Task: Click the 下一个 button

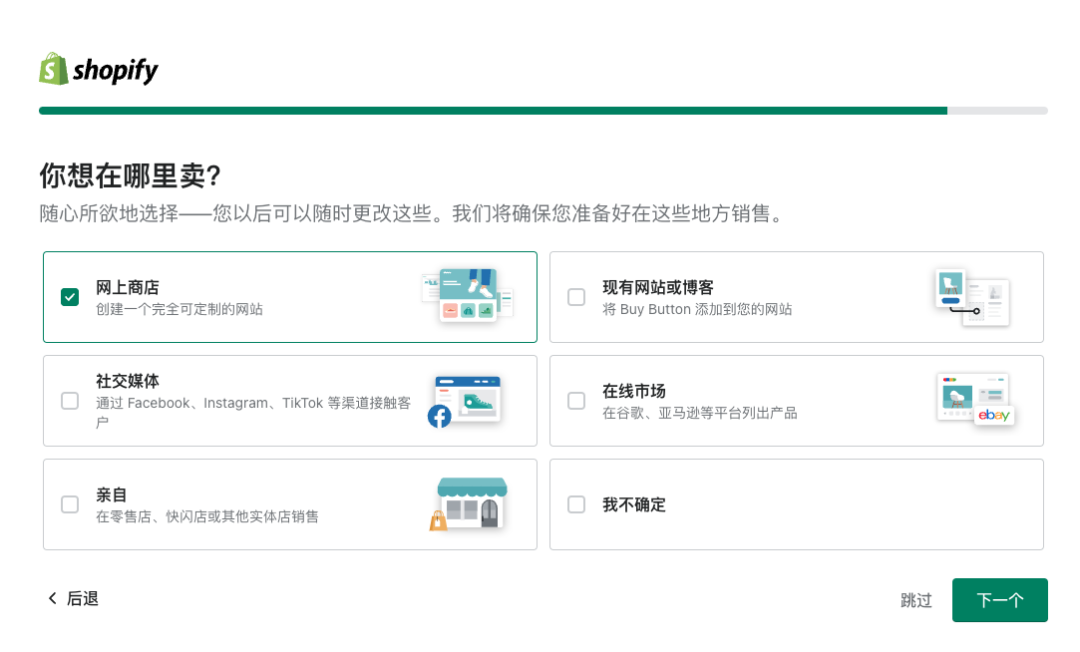Action: click(x=1000, y=600)
